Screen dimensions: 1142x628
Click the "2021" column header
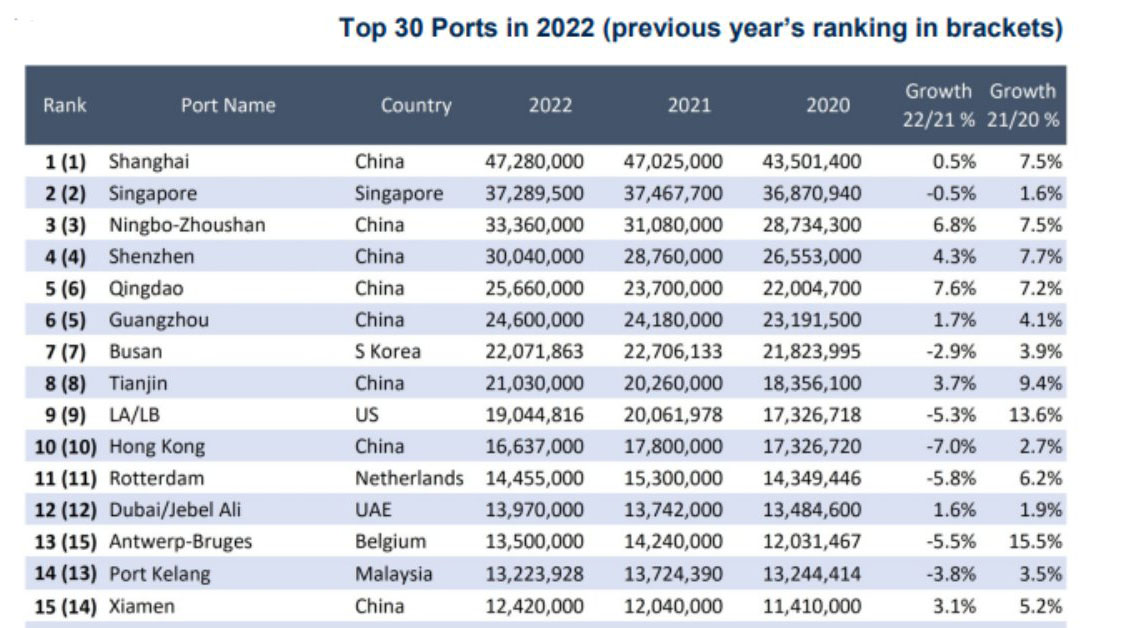coord(689,106)
